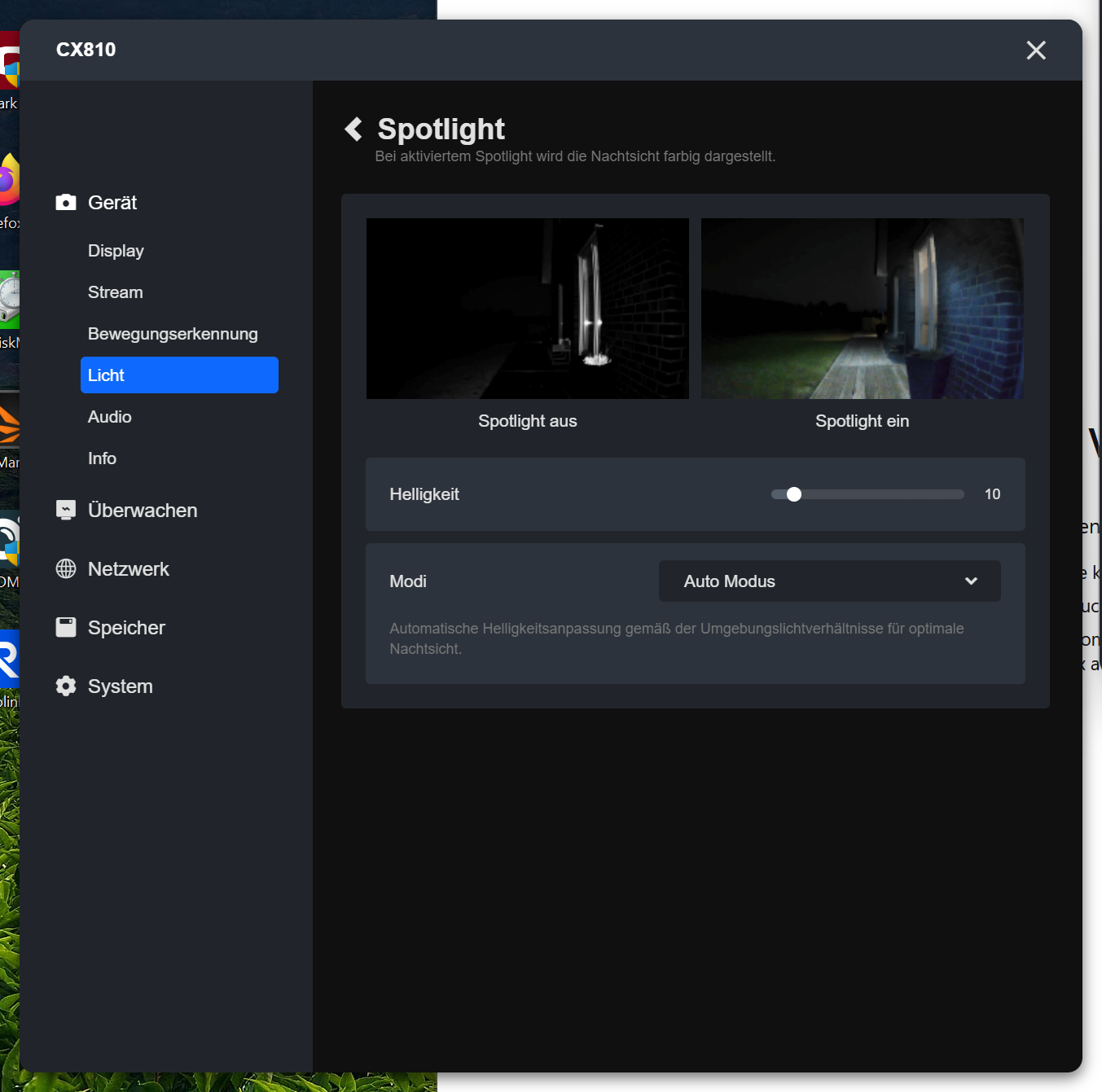Go back using the arrow beside Spotlight
Image resolution: width=1102 pixels, height=1092 pixels.
(353, 129)
